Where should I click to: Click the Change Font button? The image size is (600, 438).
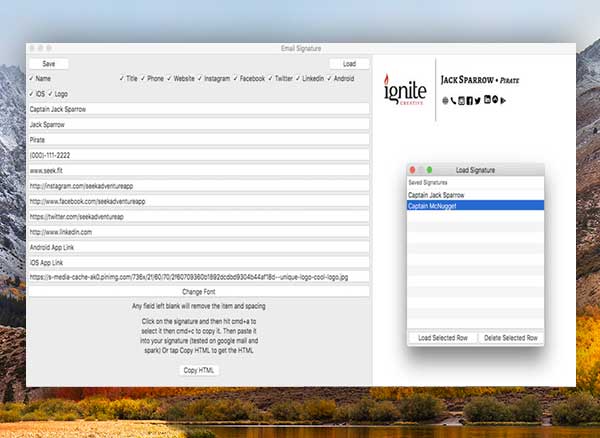pyautogui.click(x=199, y=292)
